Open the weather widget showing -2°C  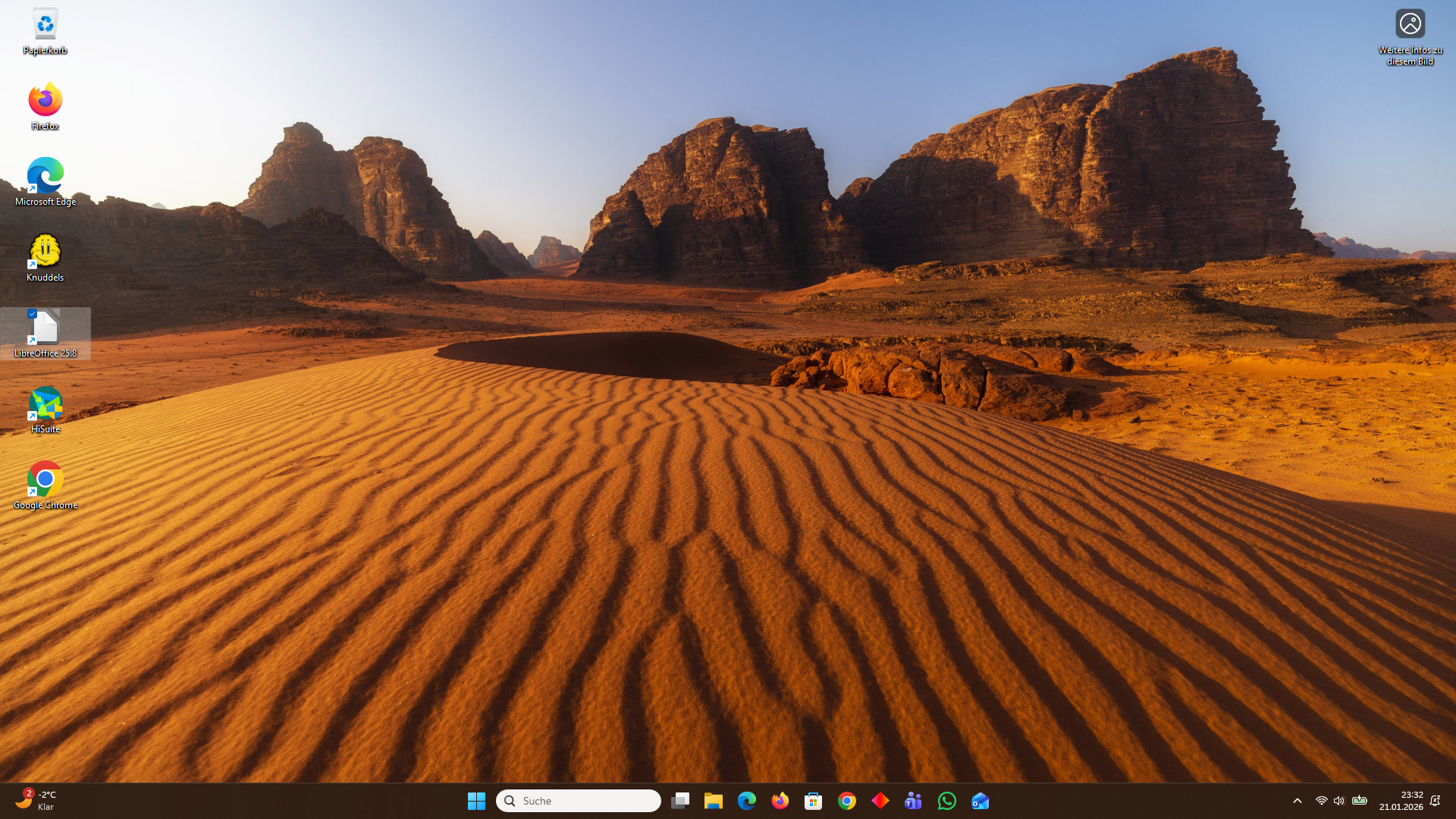[36, 801]
